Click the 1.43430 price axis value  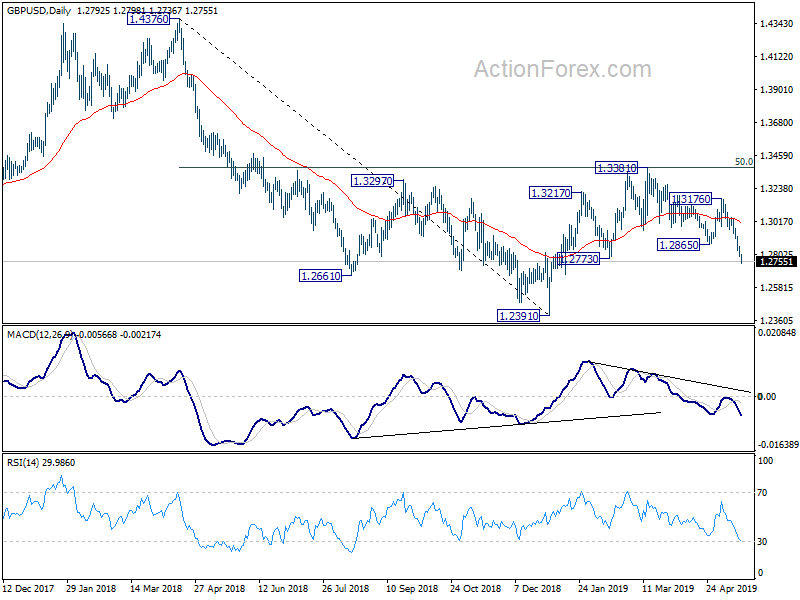777,23
